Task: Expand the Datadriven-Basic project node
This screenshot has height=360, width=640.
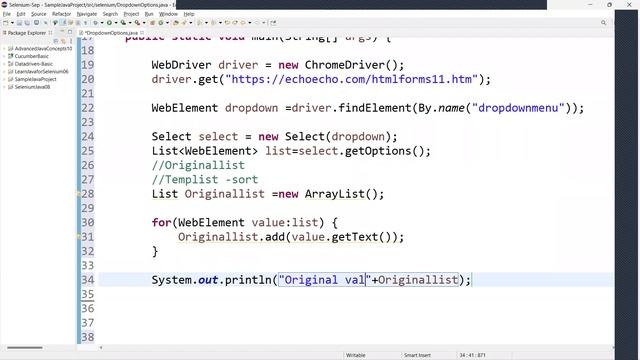Action: tap(4, 64)
